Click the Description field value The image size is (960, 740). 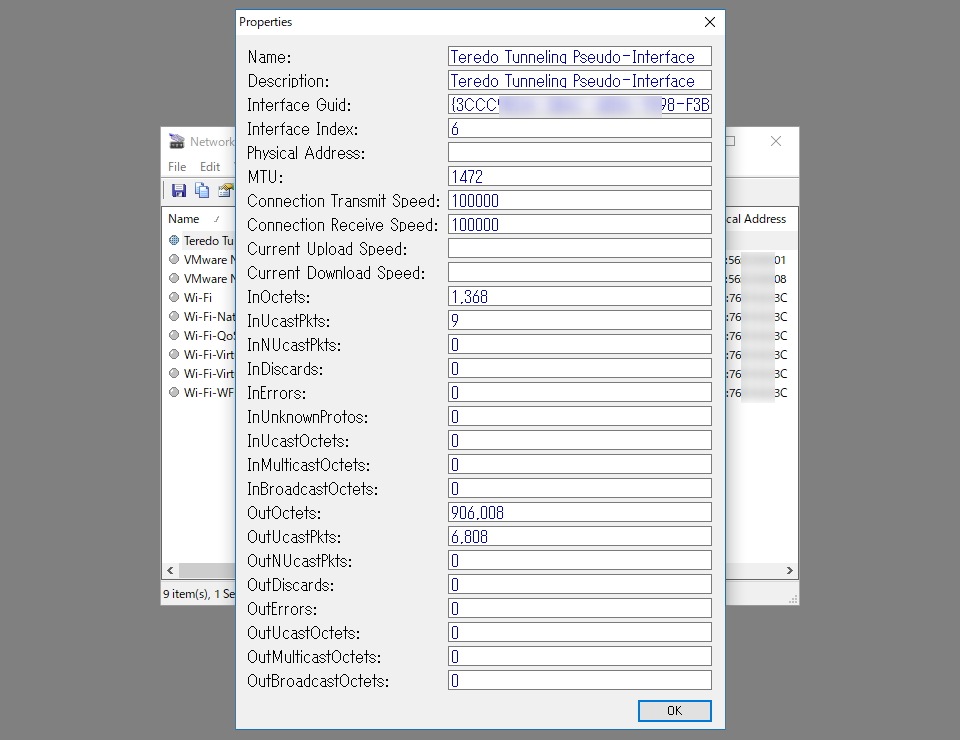coord(580,80)
